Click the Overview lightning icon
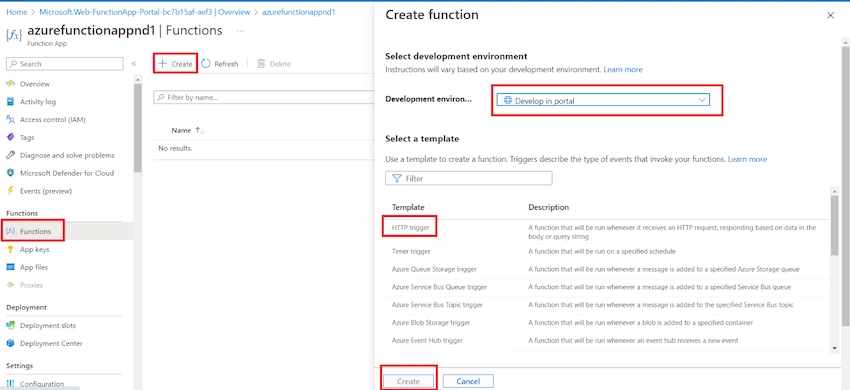Image resolution: width=850 pixels, height=390 pixels. [x=10, y=84]
